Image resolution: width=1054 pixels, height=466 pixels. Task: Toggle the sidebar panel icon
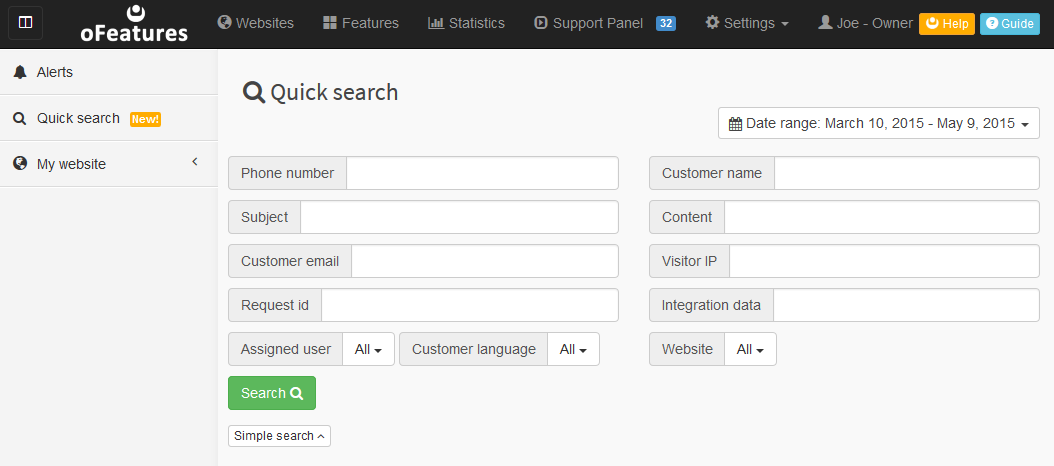[26, 23]
